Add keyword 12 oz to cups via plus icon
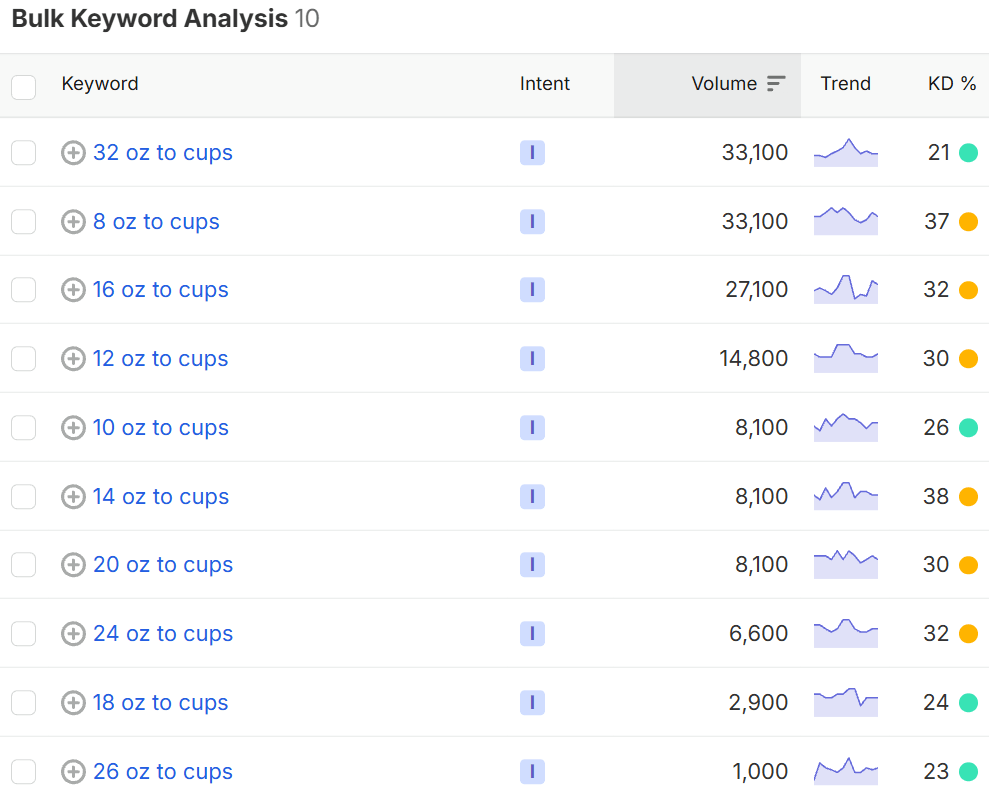This screenshot has height=794, width=989. (x=73, y=359)
